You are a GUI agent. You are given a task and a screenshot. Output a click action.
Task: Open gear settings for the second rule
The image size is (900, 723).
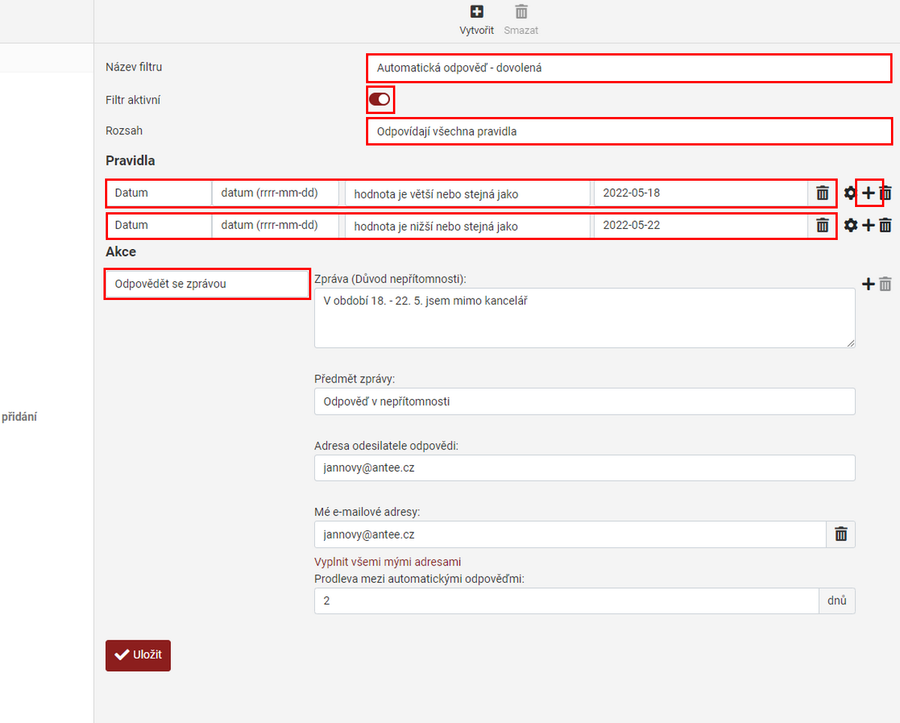[x=850, y=226]
